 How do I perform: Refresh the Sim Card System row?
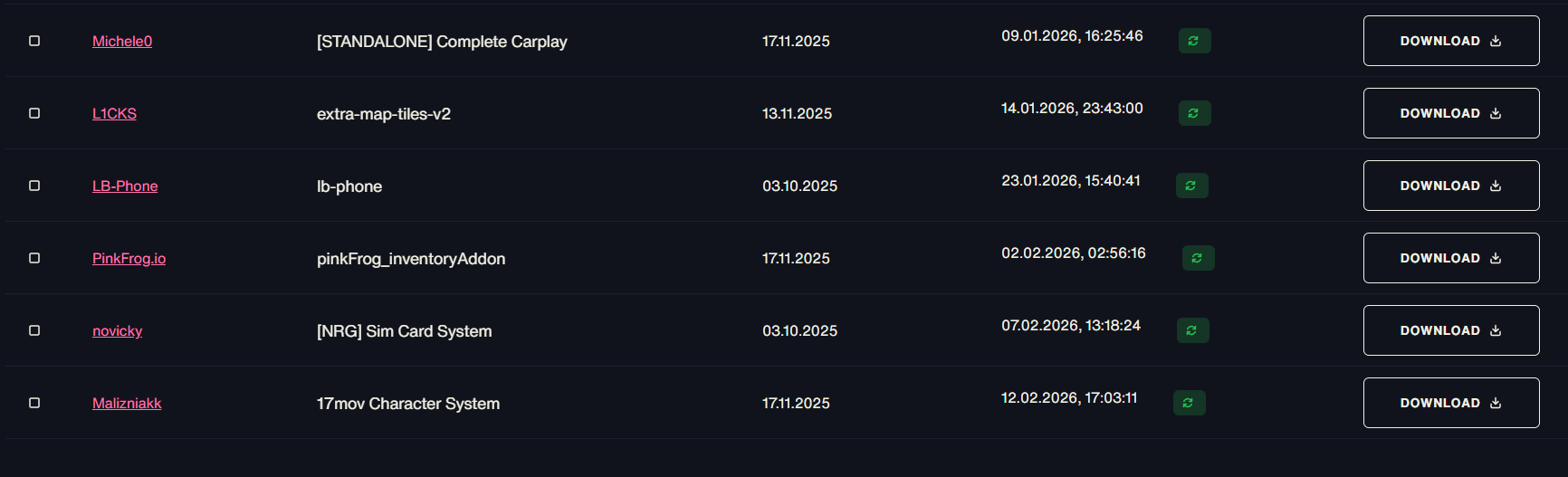click(1192, 330)
